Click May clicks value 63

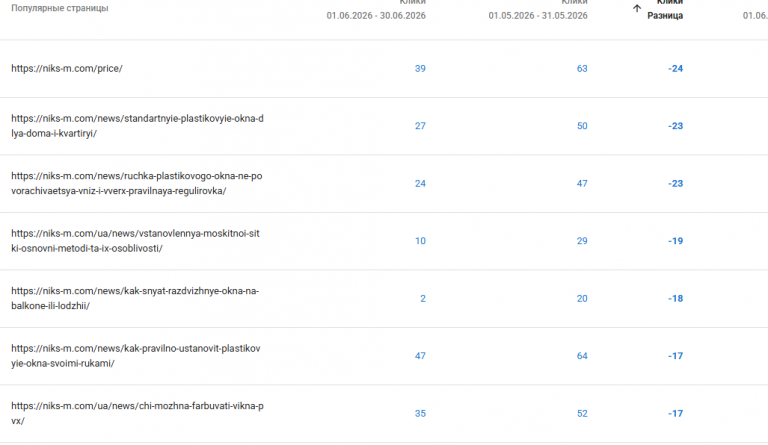(582, 69)
